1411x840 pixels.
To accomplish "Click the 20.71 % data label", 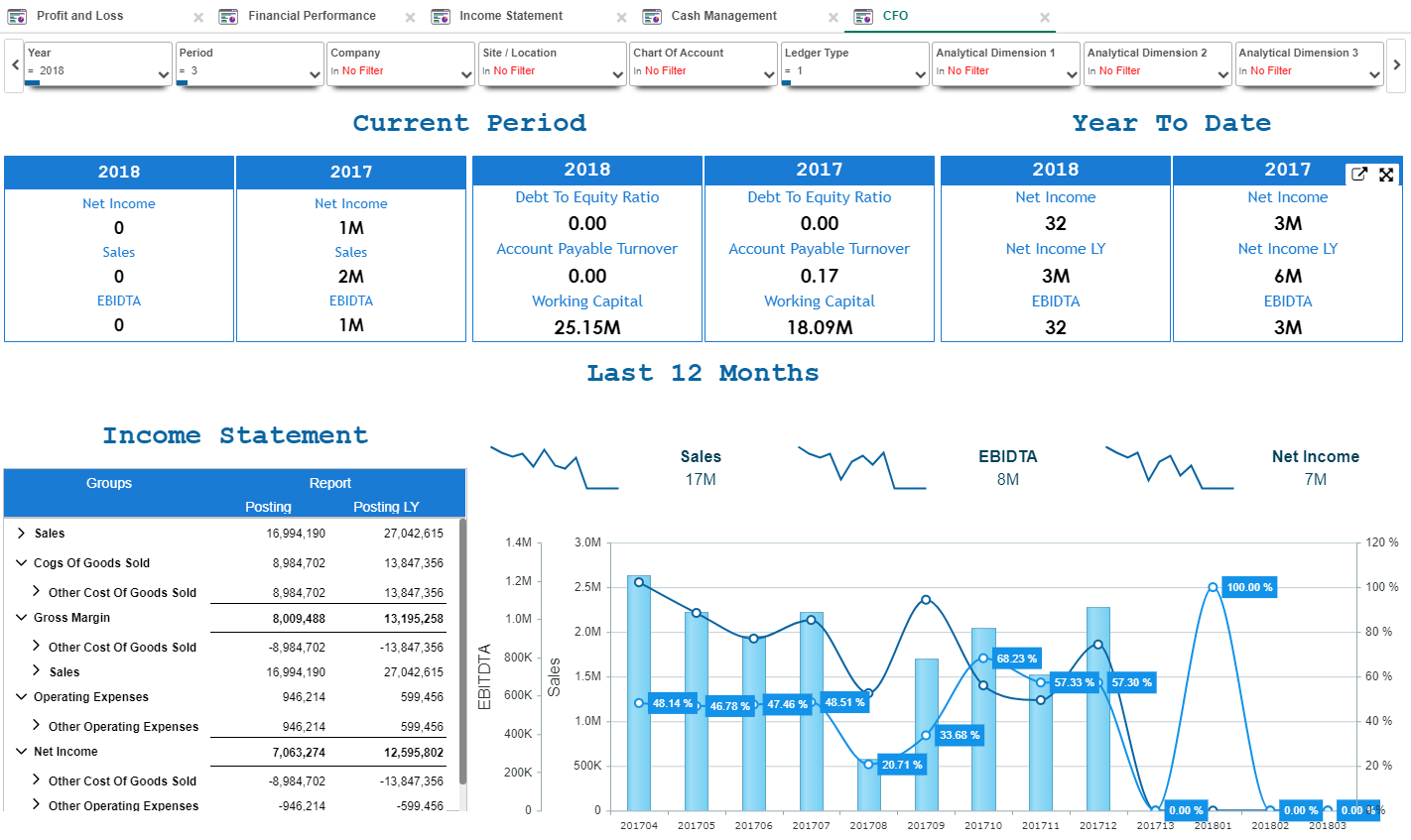I will 901,765.
